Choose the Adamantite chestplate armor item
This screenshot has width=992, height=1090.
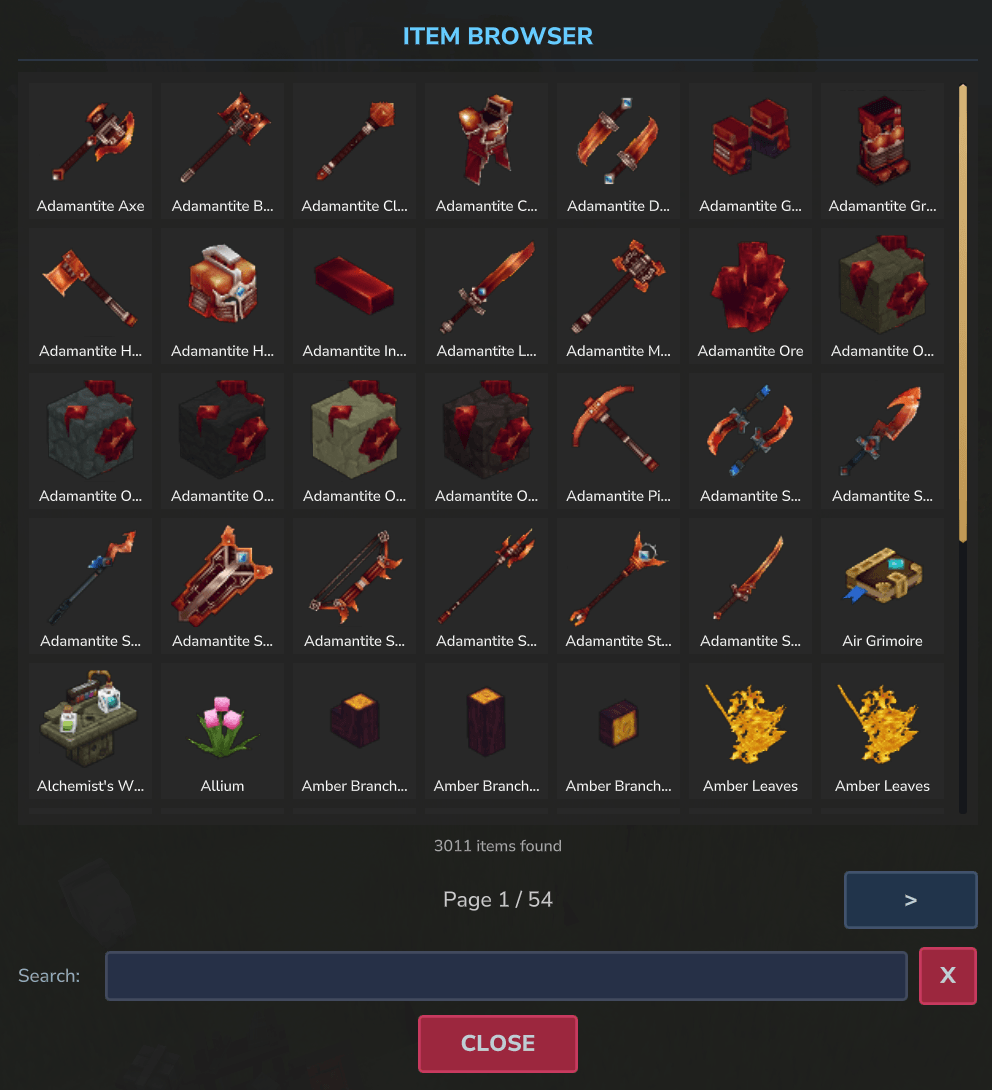(x=487, y=151)
